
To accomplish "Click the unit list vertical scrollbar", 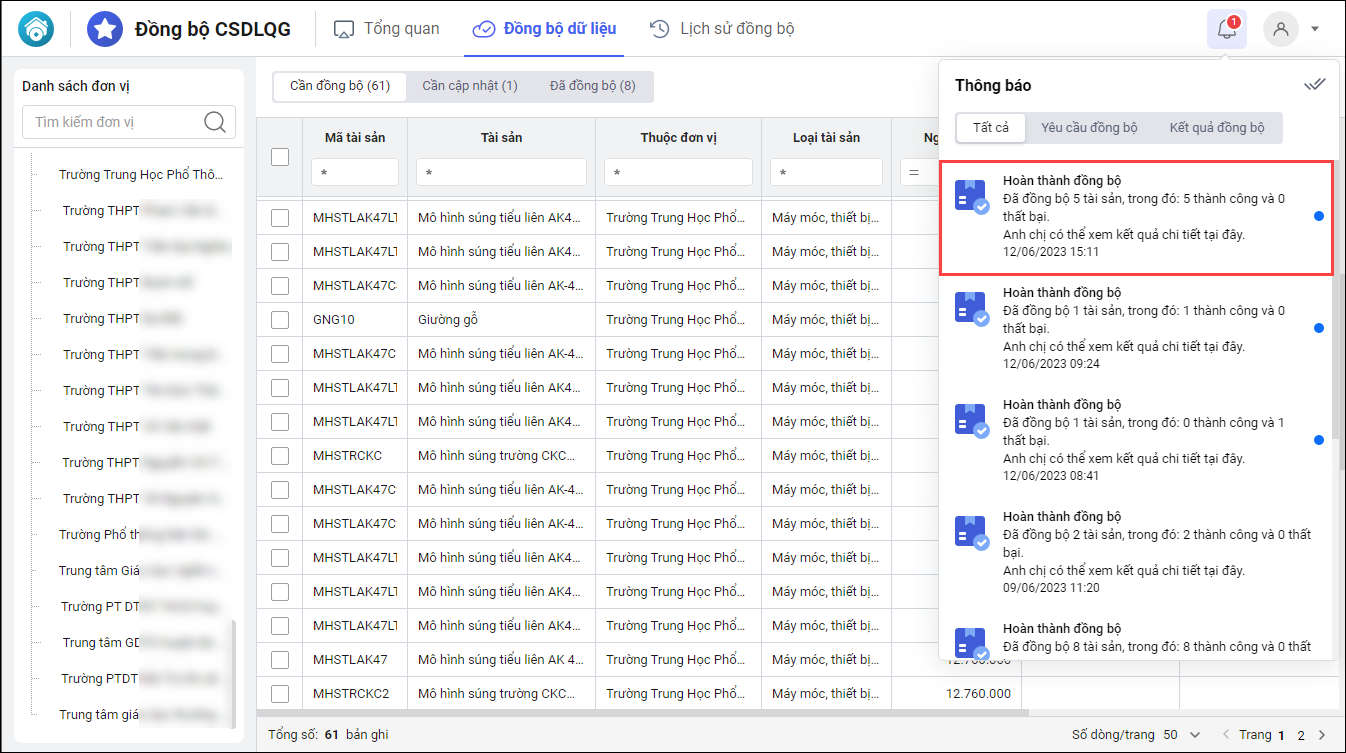I will pos(234,675).
